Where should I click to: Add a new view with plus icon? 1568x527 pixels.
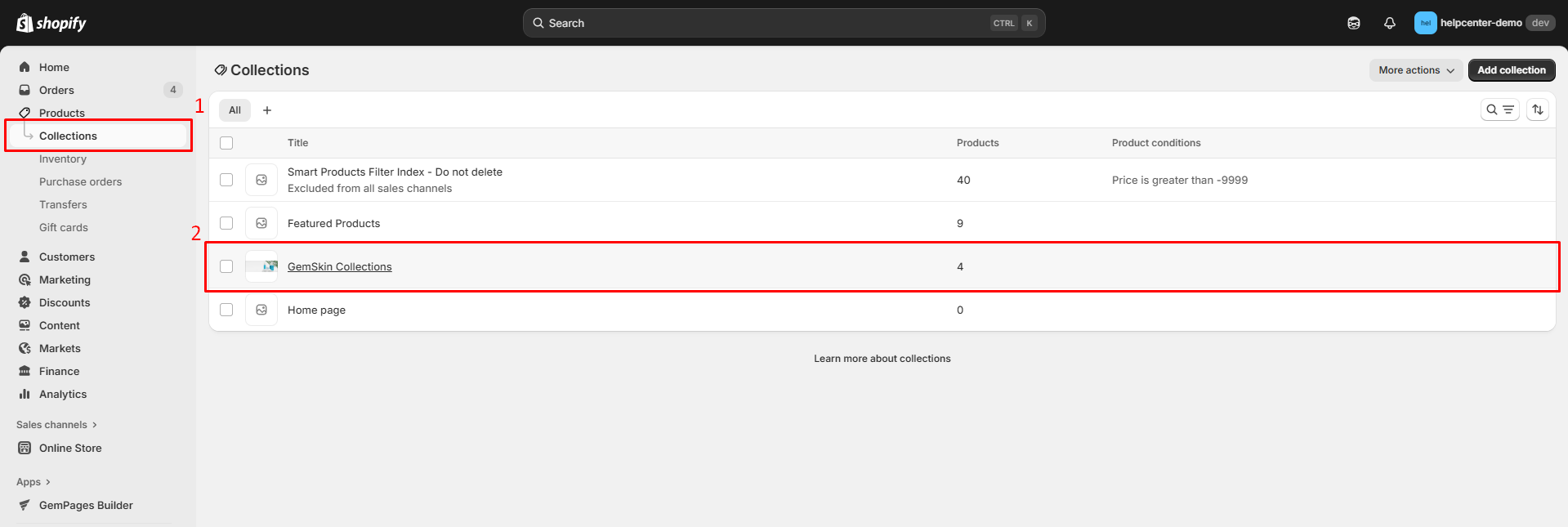[x=267, y=110]
